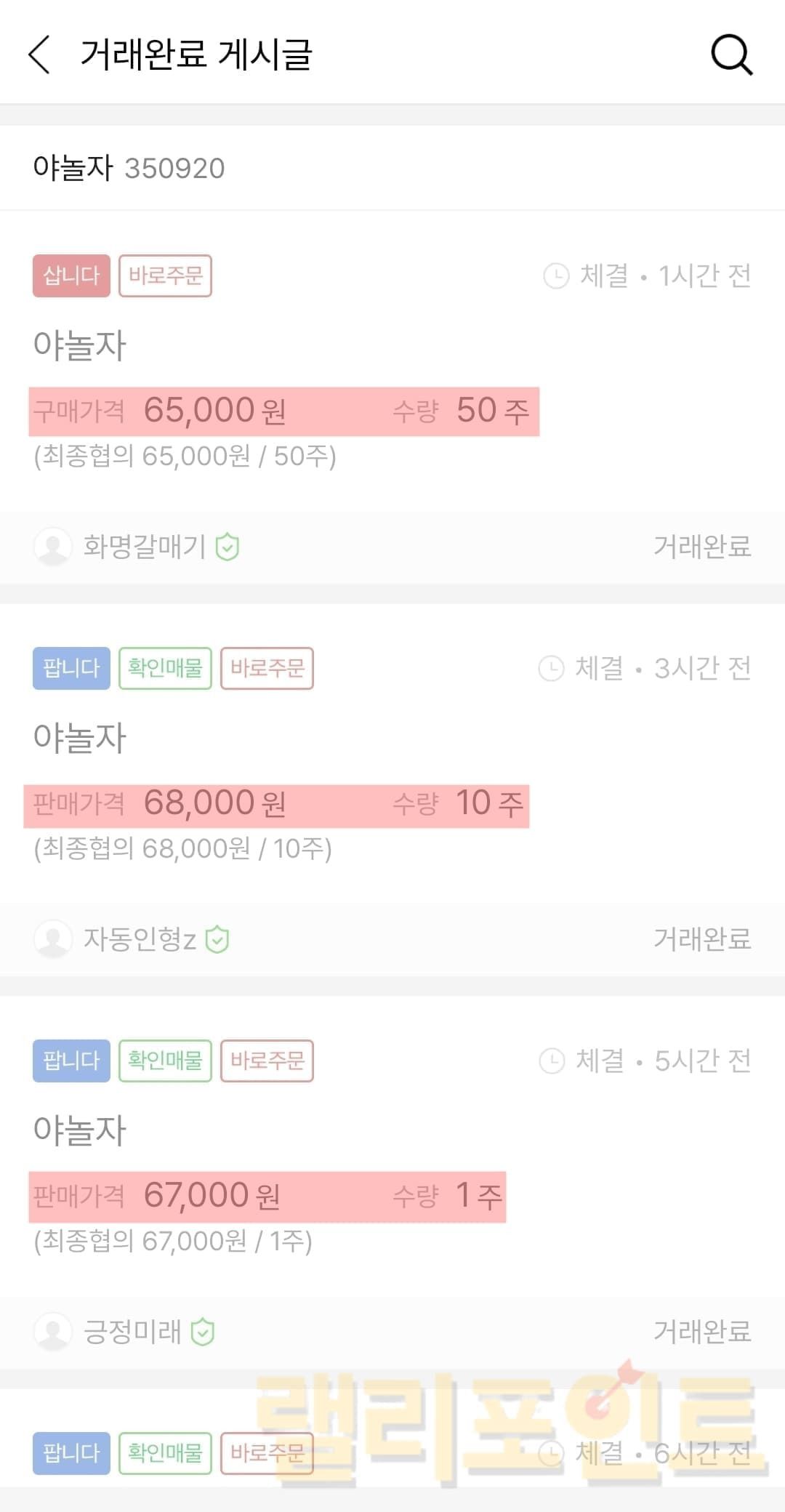
Task: Tap the verified shield next to 자동인형z
Action: coord(217,939)
